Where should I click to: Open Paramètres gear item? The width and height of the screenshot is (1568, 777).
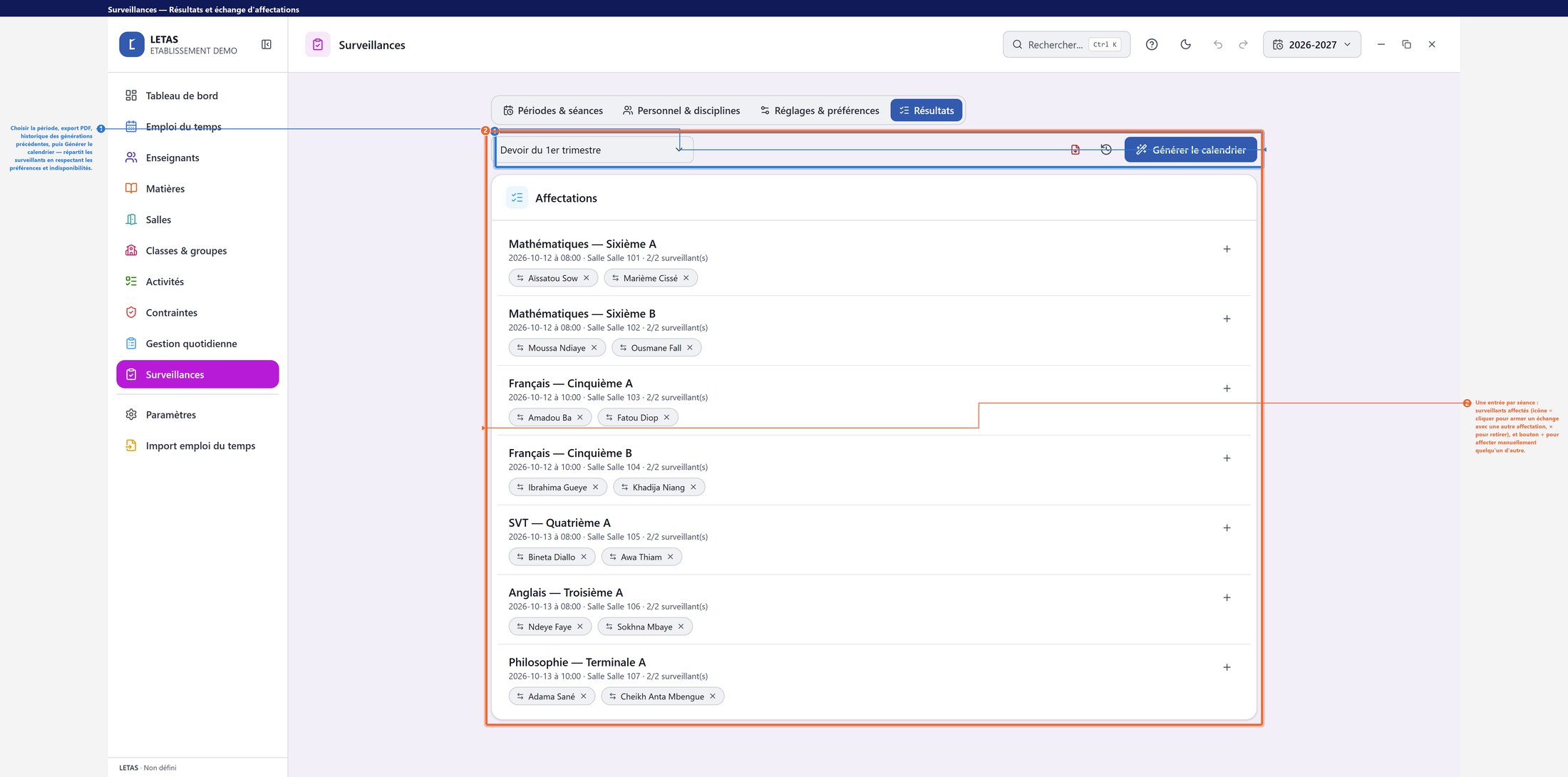[x=197, y=415]
